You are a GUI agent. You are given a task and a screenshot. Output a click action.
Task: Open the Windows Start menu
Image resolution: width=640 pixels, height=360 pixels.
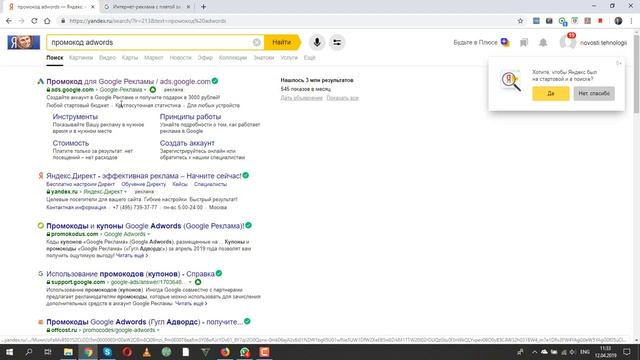coord(9,352)
